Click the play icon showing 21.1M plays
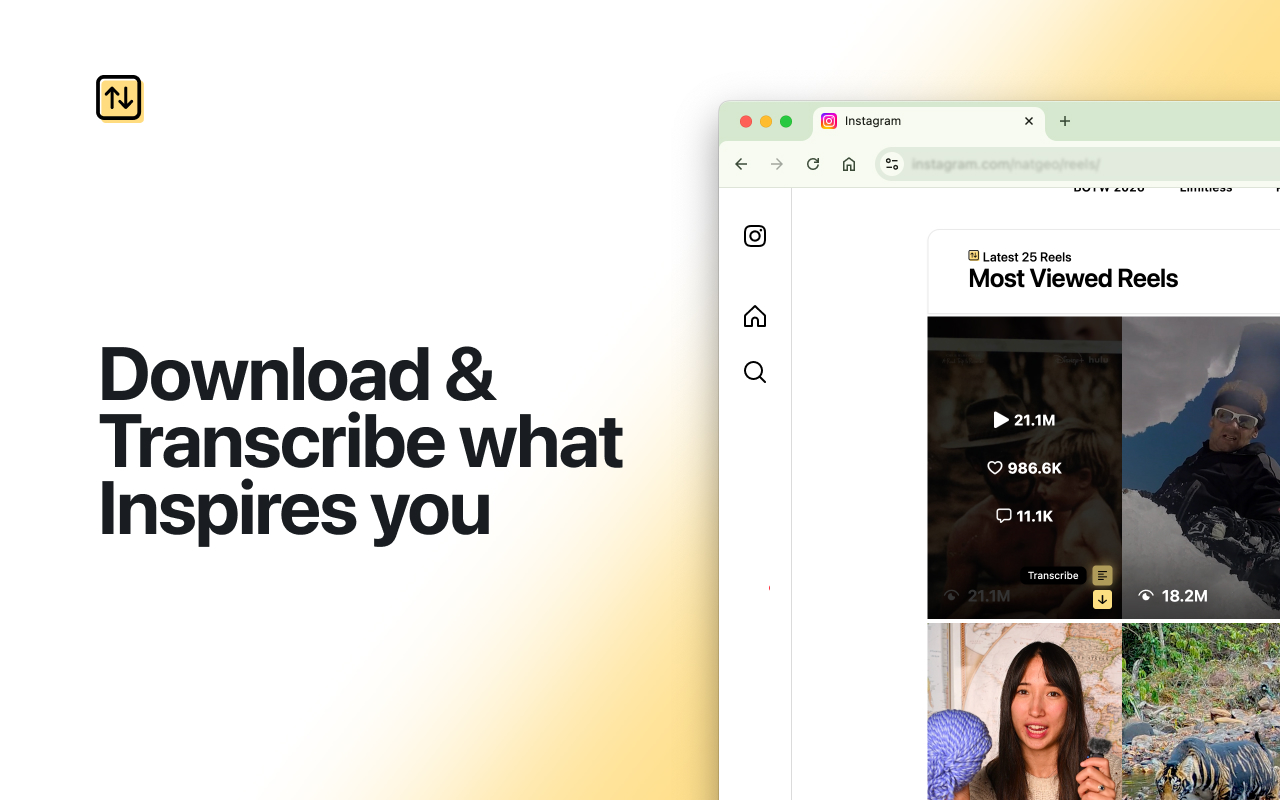The width and height of the screenshot is (1280, 800). pyautogui.click(x=1000, y=420)
